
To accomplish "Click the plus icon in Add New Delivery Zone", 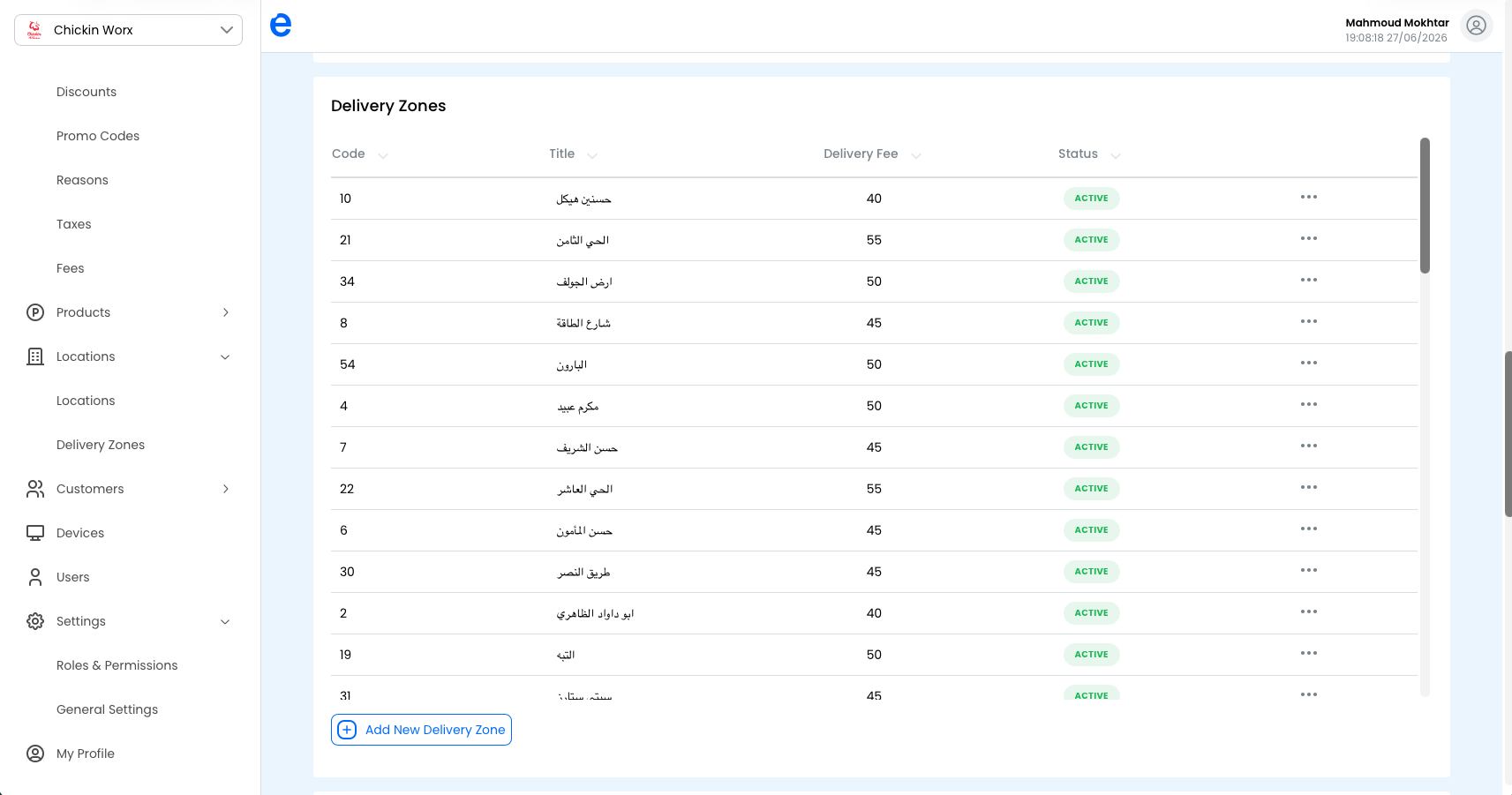I will [348, 730].
